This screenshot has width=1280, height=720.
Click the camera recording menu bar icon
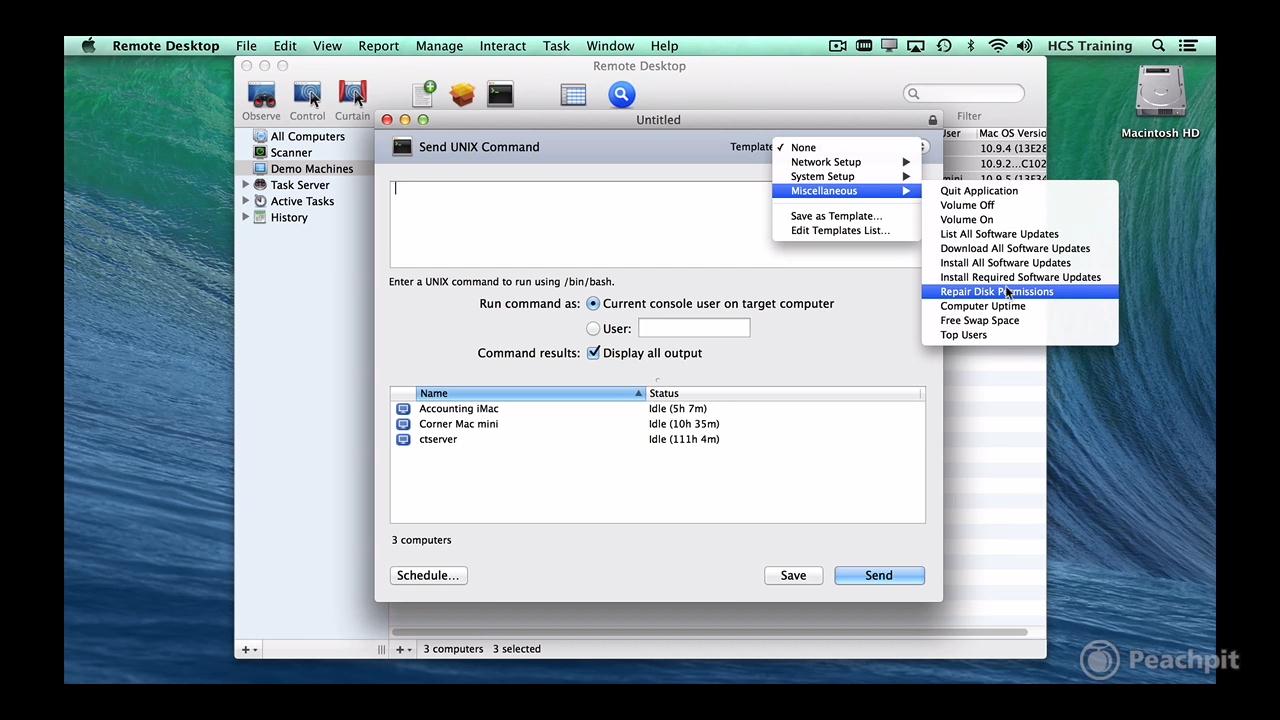point(838,46)
